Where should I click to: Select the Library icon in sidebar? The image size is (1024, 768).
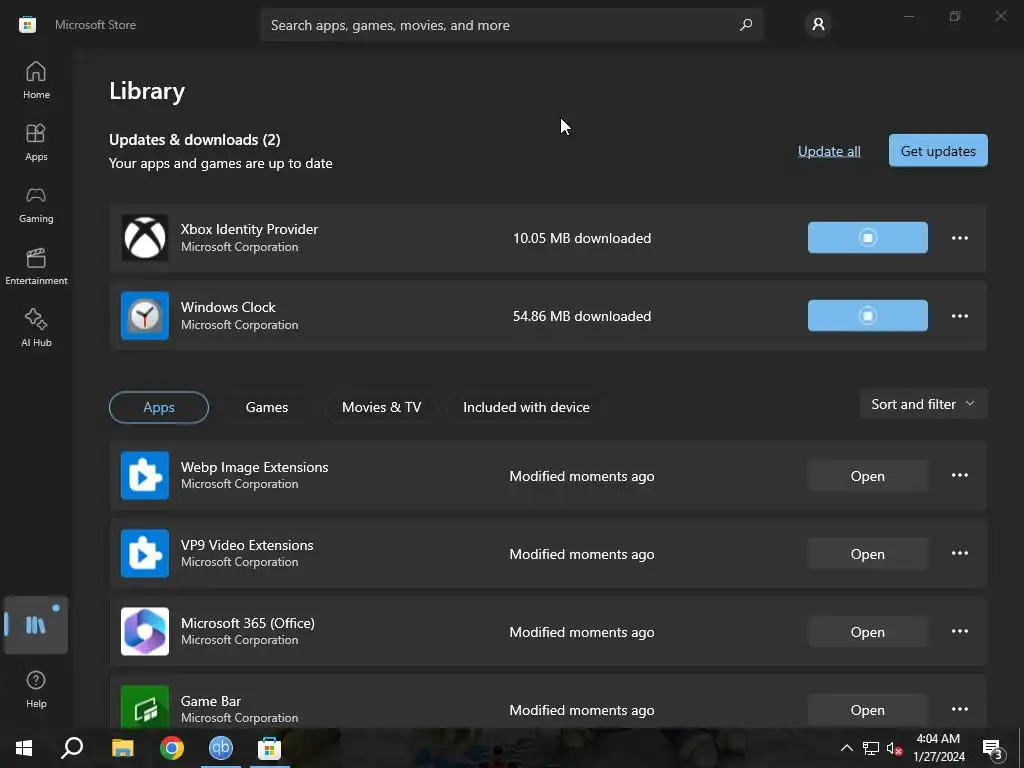(36, 625)
